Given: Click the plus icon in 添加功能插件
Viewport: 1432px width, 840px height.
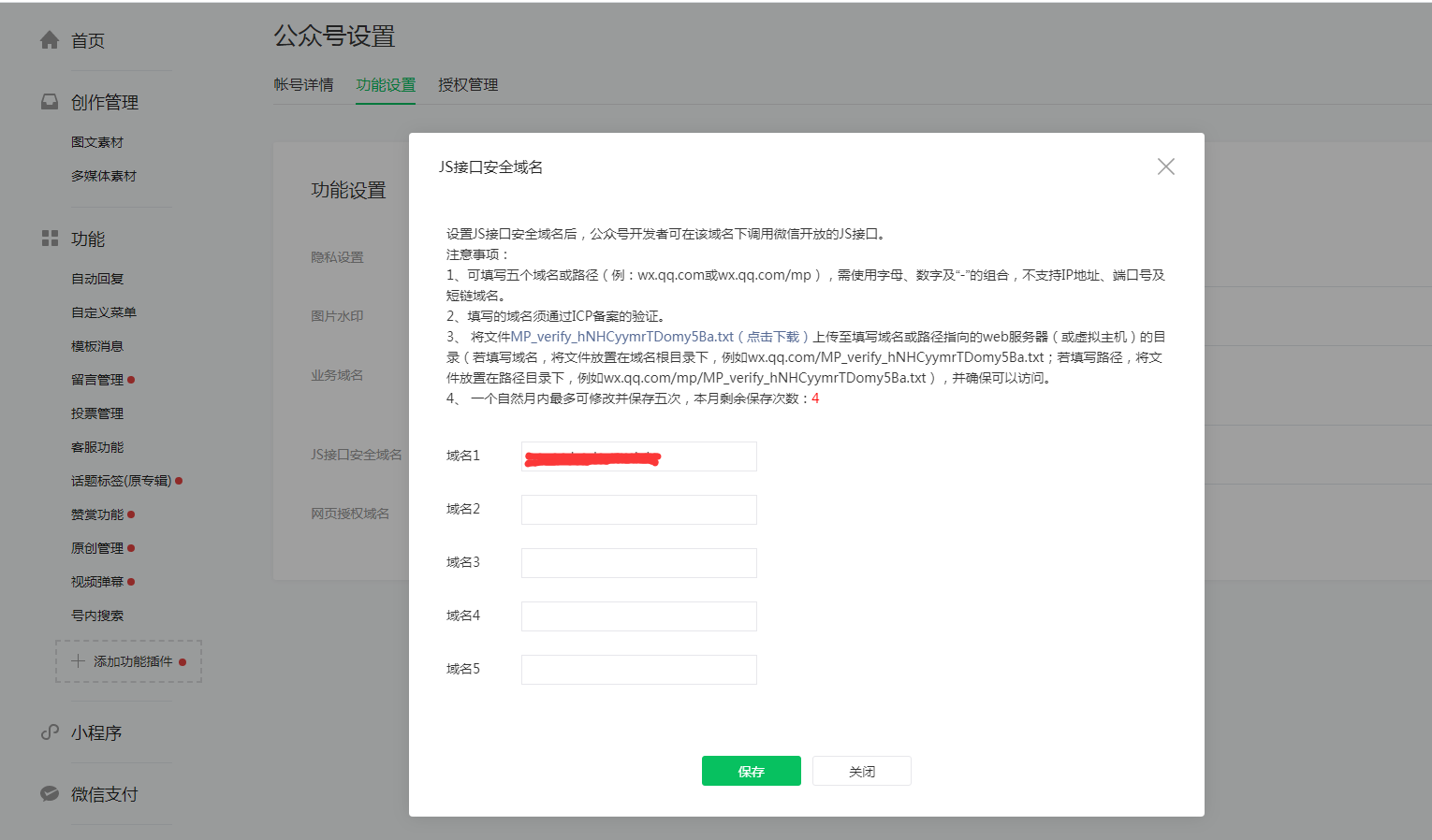Looking at the screenshot, I should [79, 661].
